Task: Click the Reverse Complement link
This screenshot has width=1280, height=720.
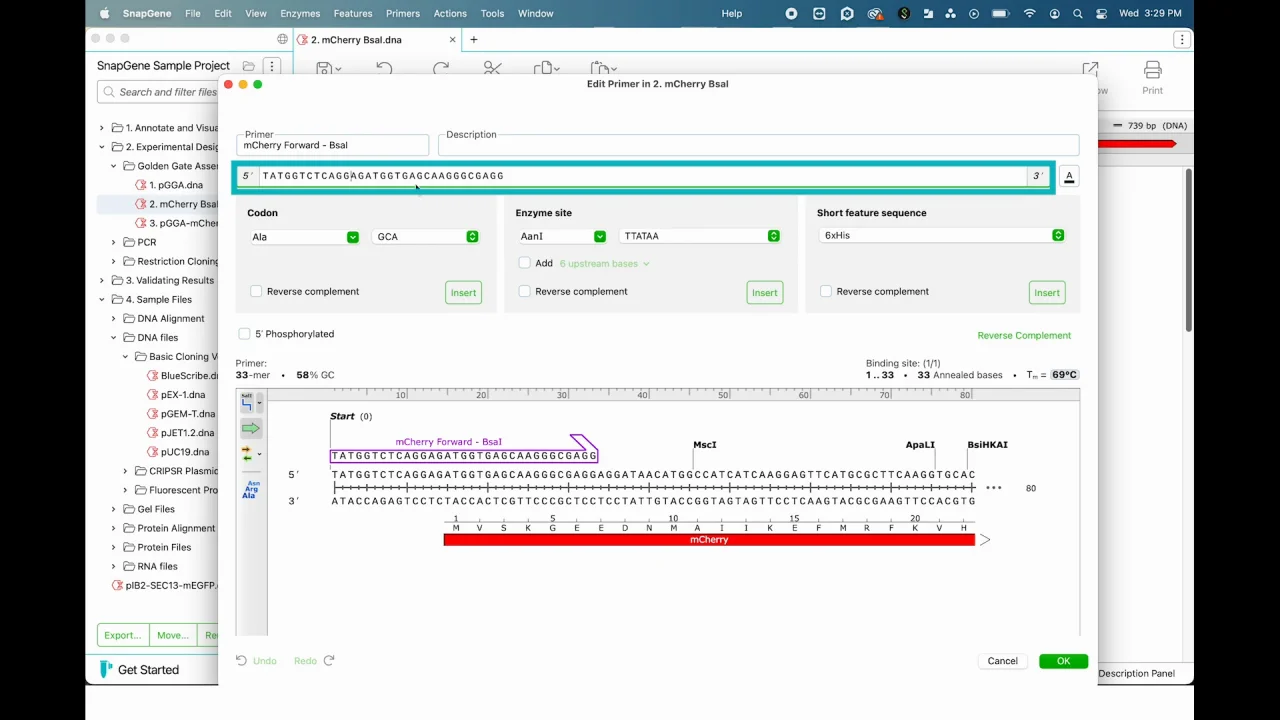Action: point(1024,336)
